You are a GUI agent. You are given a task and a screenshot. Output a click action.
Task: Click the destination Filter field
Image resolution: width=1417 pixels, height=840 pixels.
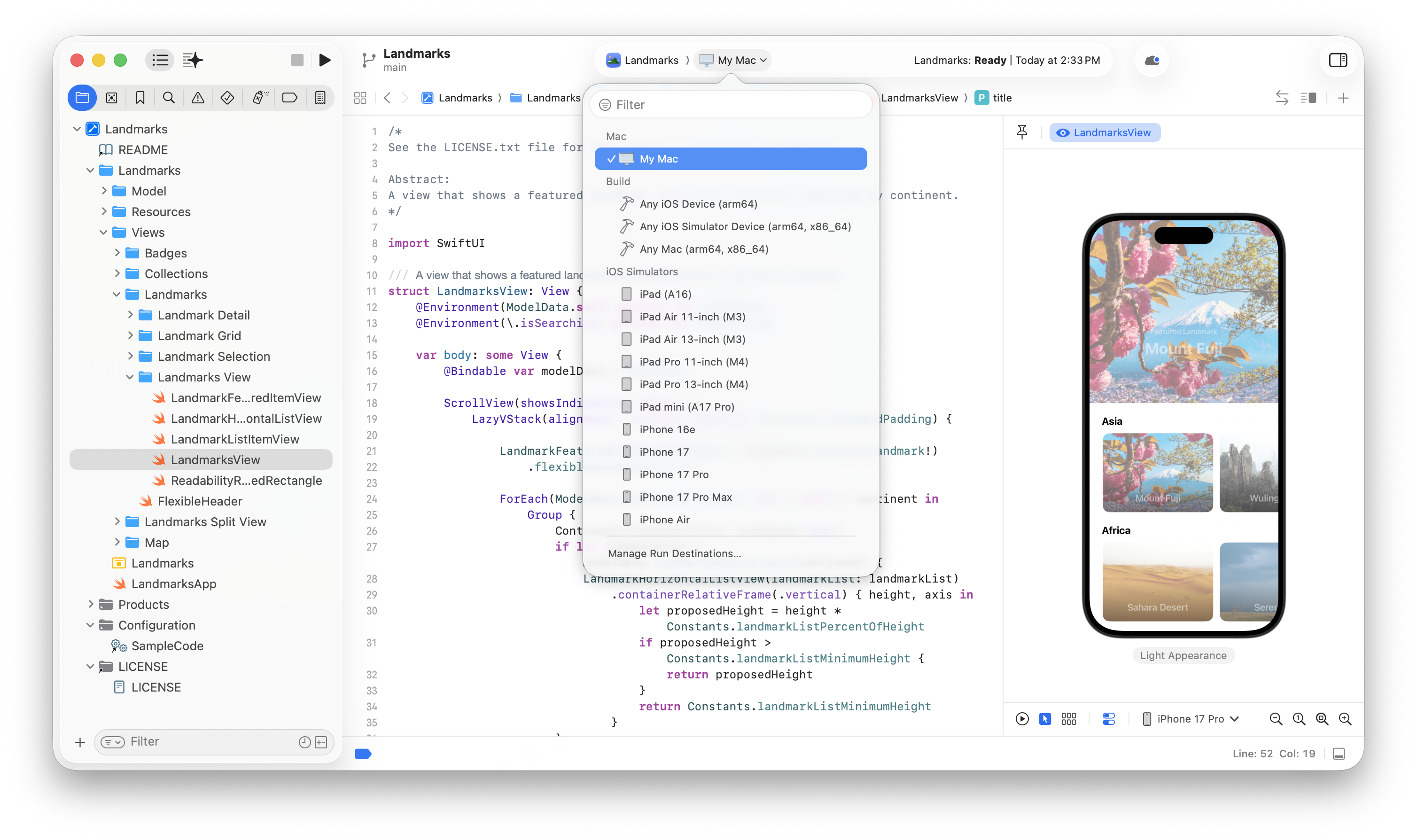pos(731,105)
